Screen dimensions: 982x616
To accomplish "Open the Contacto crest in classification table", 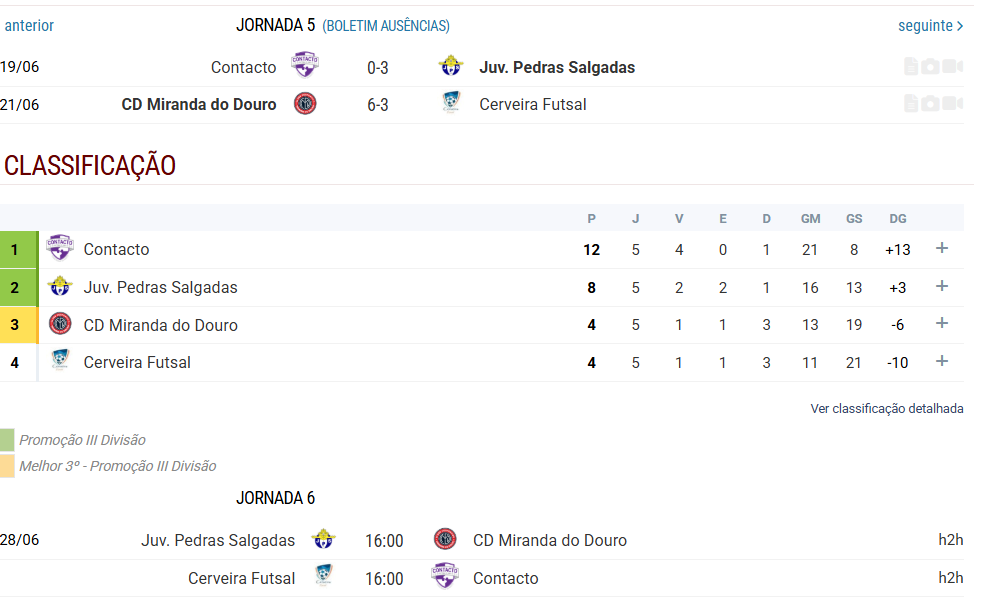I will point(60,247).
